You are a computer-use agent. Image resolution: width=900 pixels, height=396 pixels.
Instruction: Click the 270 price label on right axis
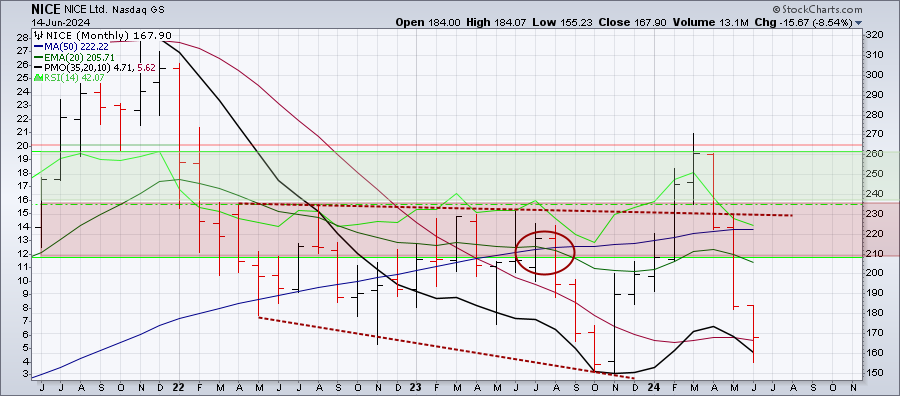[874, 134]
